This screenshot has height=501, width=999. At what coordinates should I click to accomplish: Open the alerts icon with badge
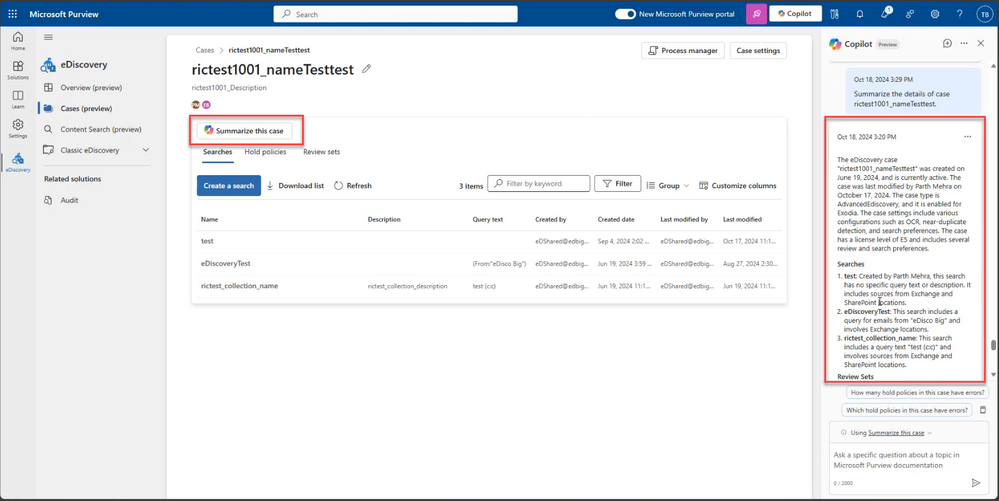click(885, 13)
